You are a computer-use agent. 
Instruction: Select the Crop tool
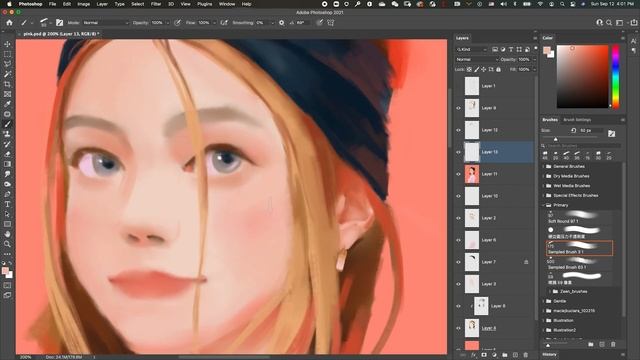7,84
